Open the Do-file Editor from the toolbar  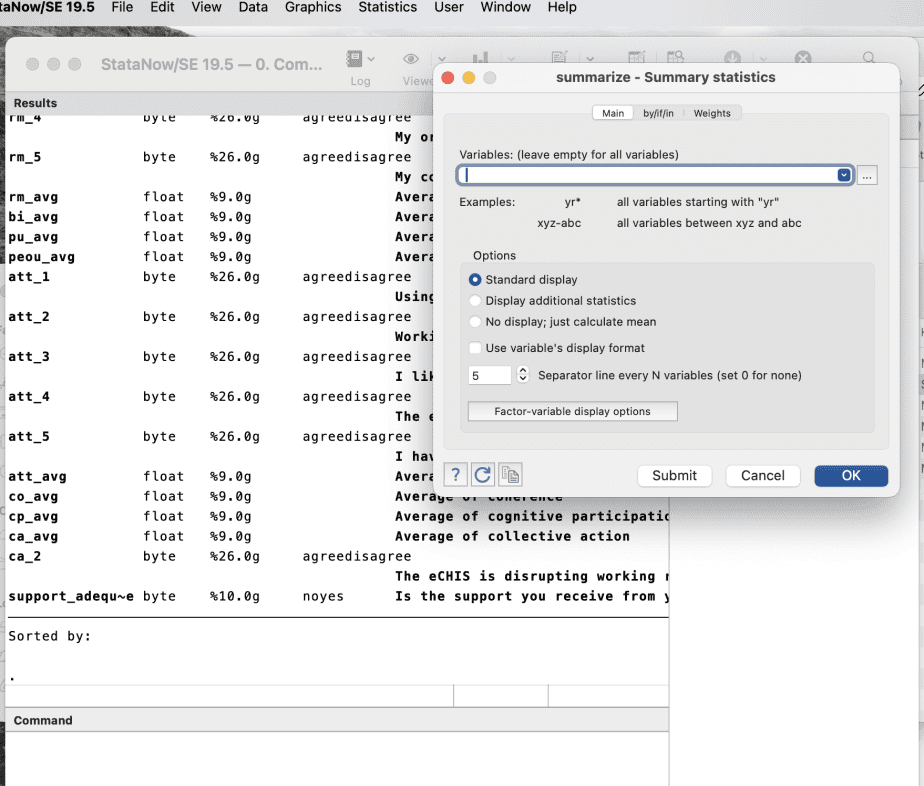[x=558, y=58]
